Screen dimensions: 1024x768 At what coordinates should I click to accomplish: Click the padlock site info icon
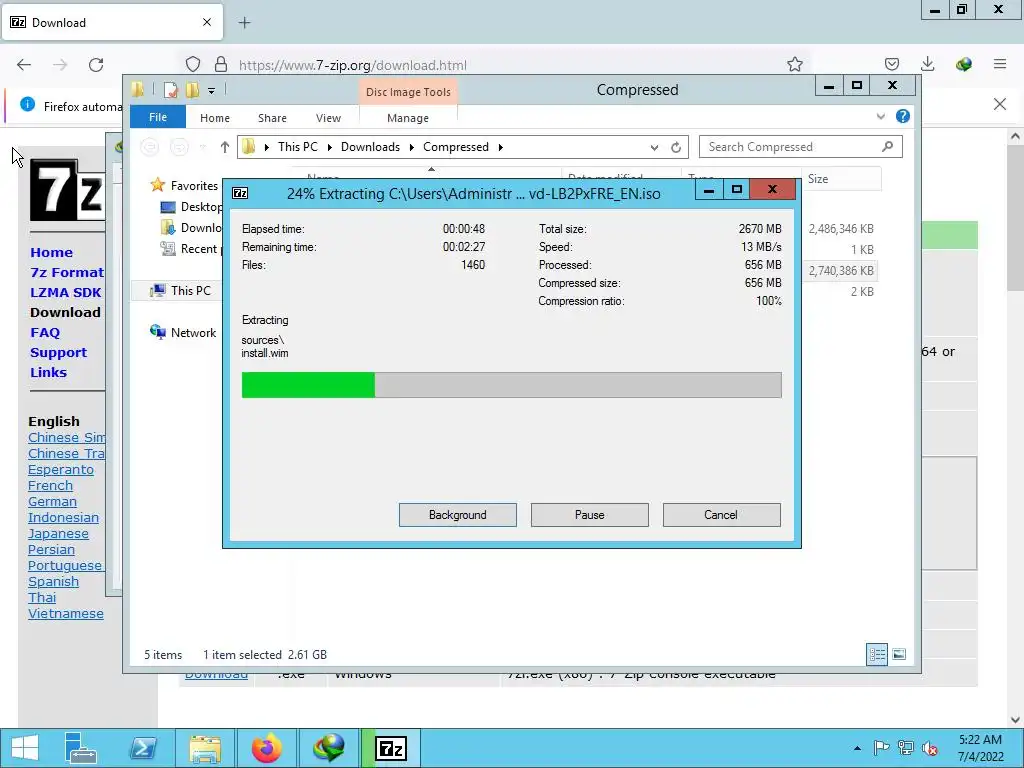(x=221, y=64)
